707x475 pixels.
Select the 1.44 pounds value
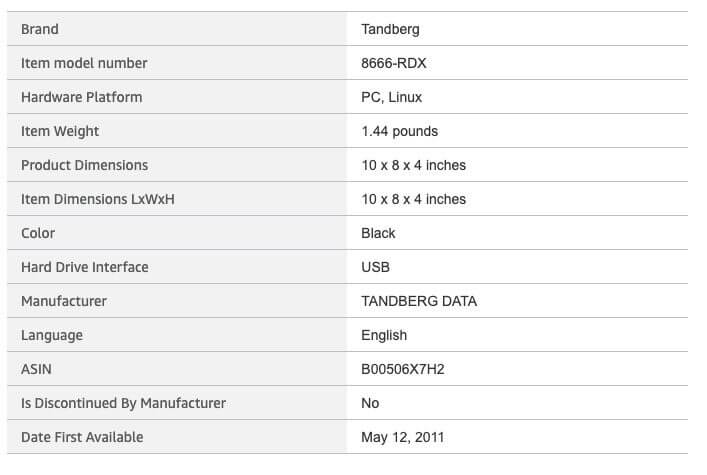pyautogui.click(x=399, y=131)
